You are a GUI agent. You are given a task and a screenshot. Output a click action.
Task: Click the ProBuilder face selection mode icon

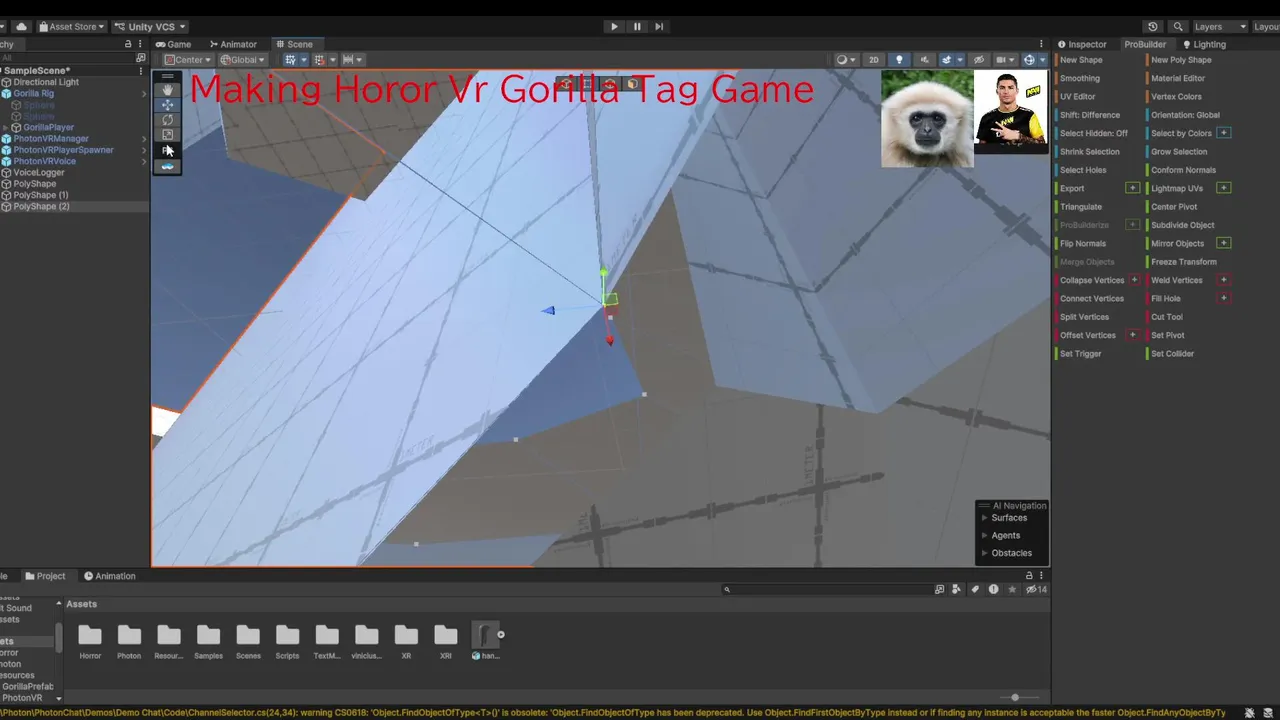(x=632, y=84)
